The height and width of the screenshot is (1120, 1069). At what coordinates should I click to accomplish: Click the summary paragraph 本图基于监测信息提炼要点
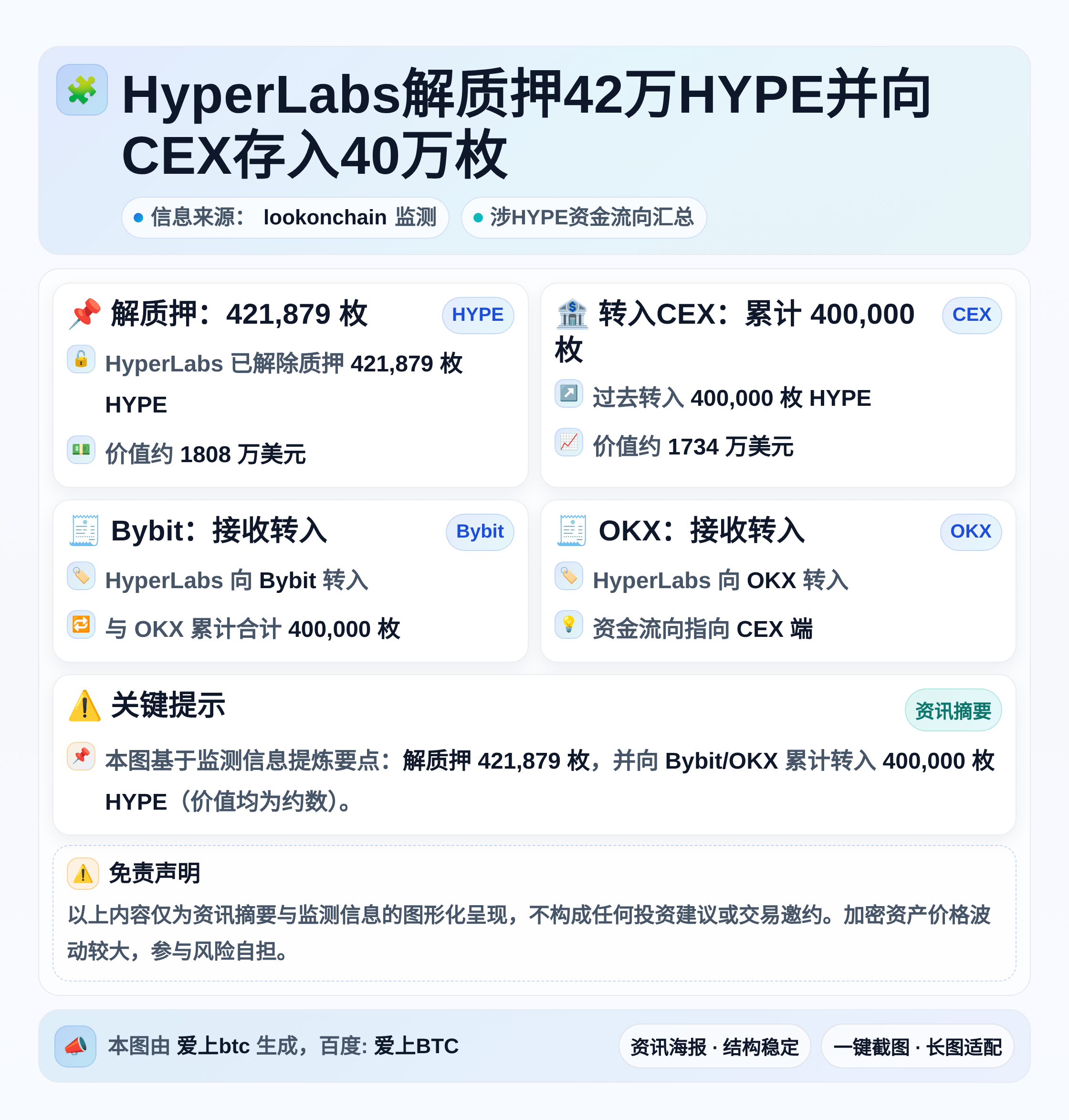[550, 781]
